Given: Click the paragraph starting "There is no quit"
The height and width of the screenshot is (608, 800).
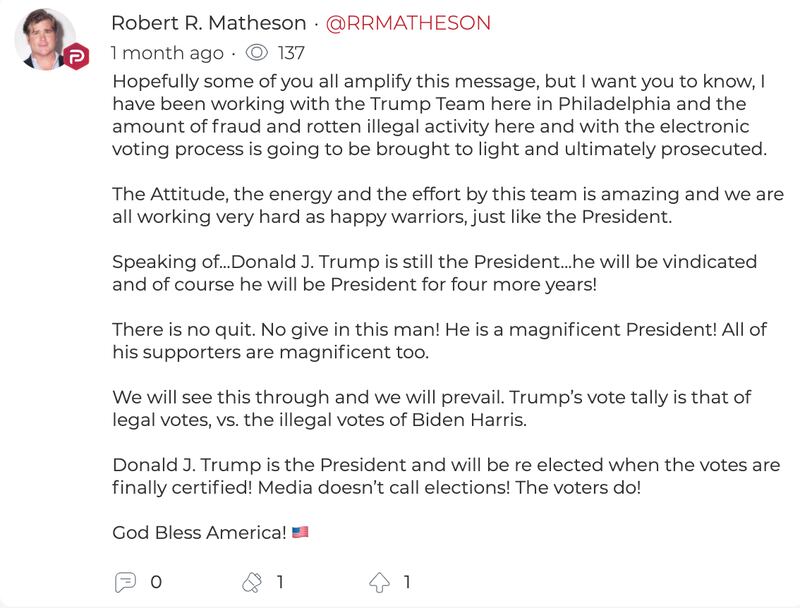Looking at the screenshot, I should [x=435, y=341].
